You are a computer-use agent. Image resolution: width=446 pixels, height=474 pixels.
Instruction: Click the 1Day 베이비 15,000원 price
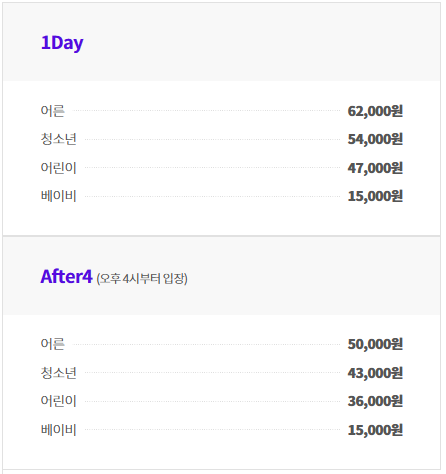pyautogui.click(x=375, y=196)
